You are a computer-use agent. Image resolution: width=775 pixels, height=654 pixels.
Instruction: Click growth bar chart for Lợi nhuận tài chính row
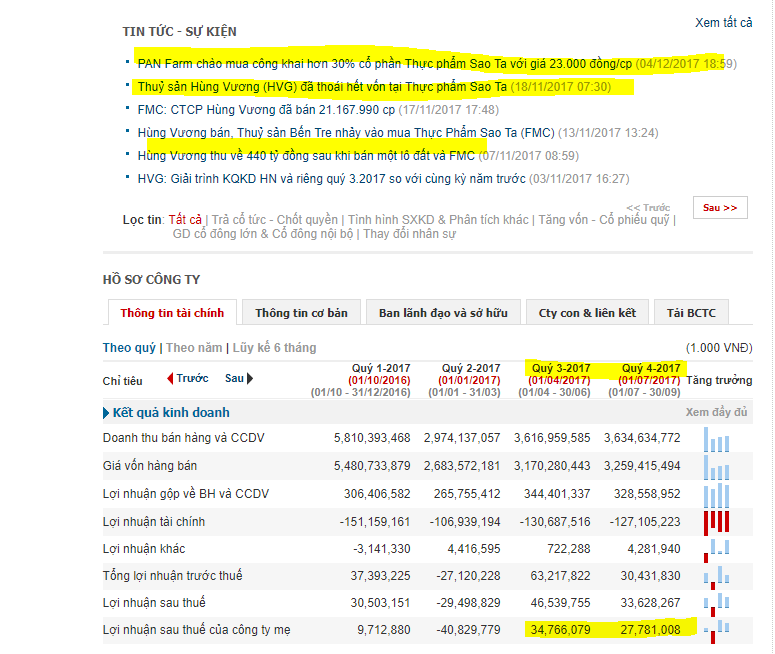point(716,521)
